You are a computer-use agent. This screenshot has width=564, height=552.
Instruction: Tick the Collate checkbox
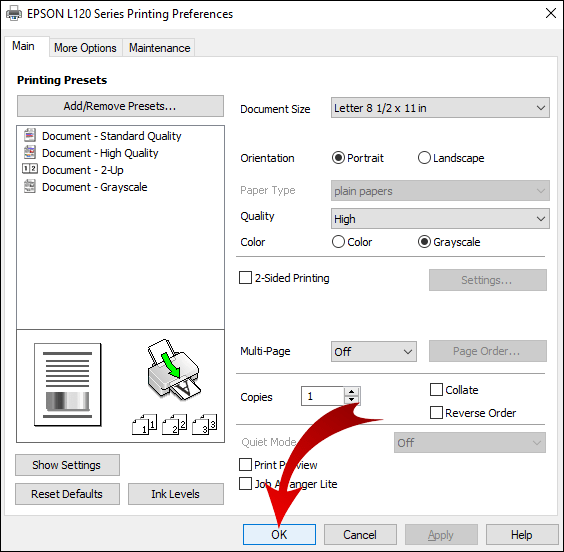pyautogui.click(x=436, y=390)
